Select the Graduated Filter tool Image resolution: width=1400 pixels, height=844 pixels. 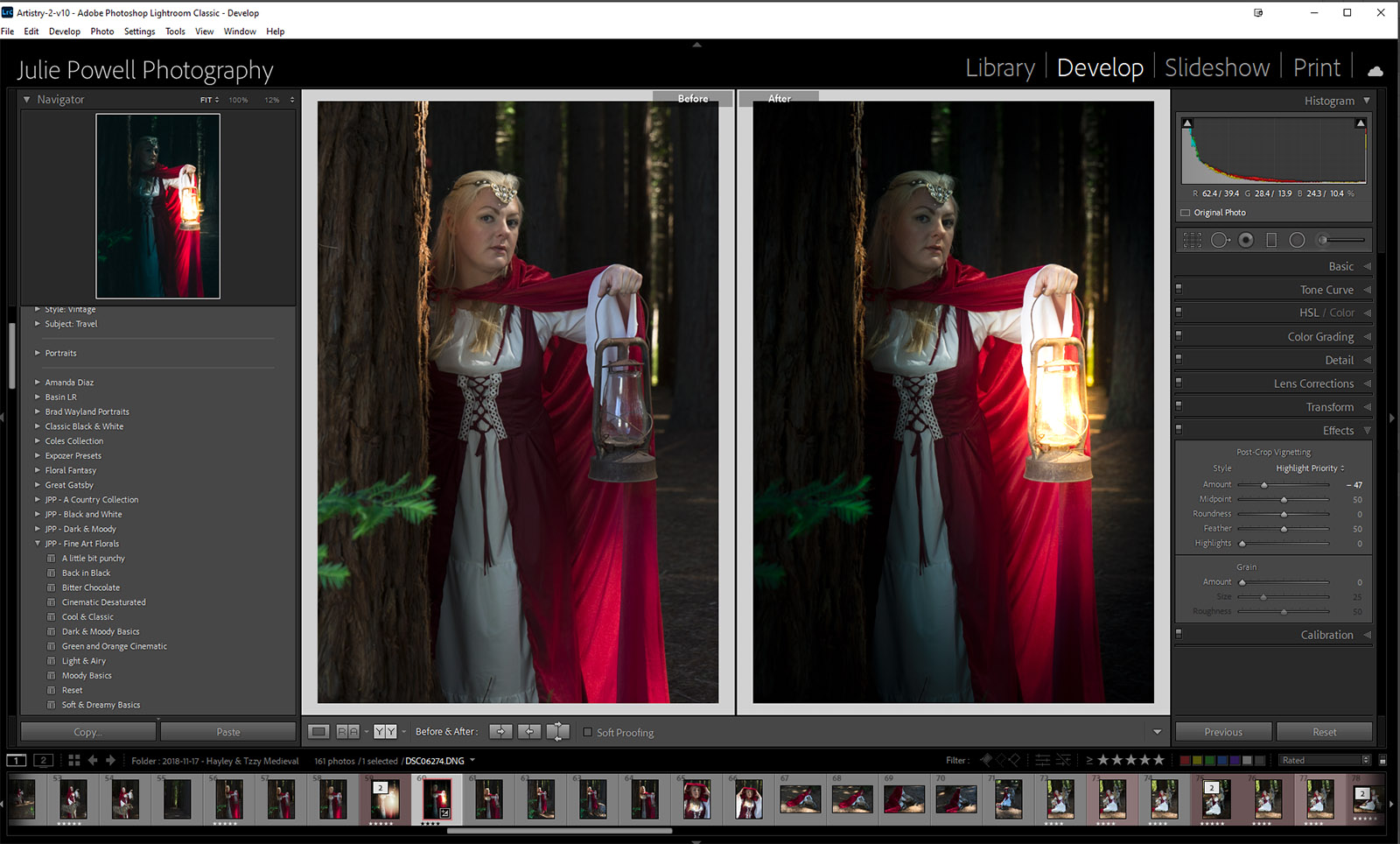tap(1271, 240)
